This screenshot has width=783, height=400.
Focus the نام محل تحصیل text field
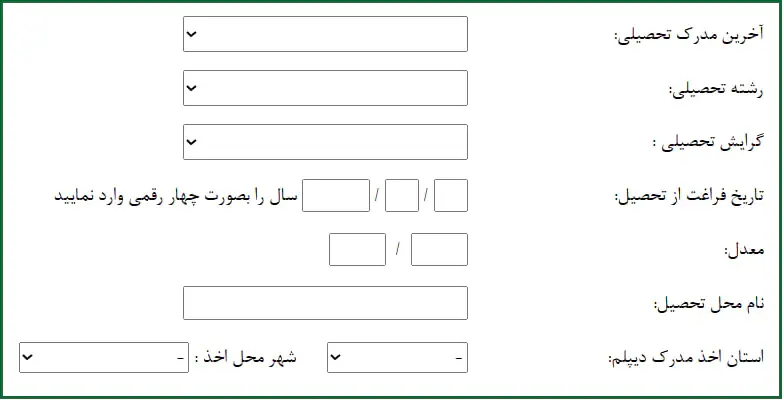pyautogui.click(x=326, y=303)
